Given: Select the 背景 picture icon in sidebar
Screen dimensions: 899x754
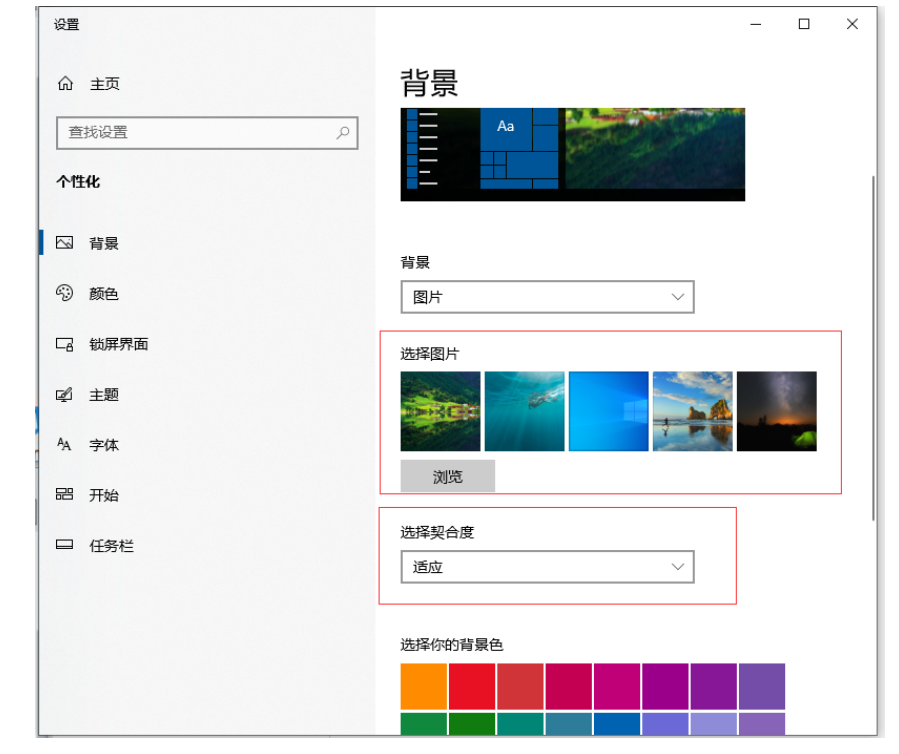Looking at the screenshot, I should 65,243.
